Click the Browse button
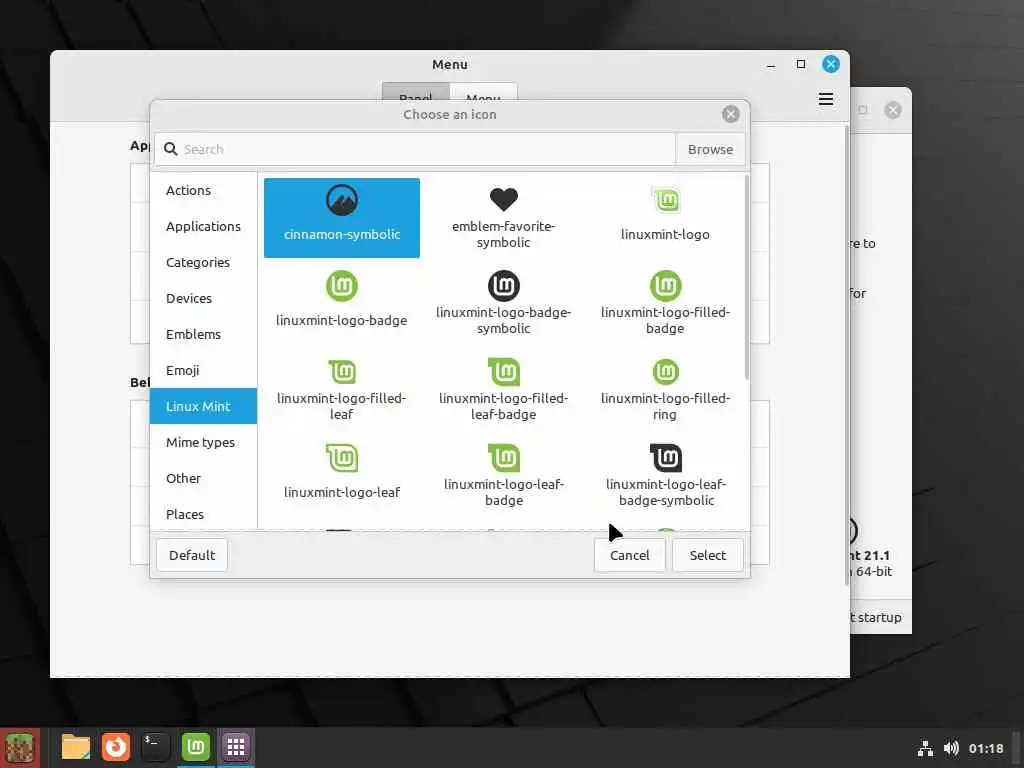 (x=710, y=149)
